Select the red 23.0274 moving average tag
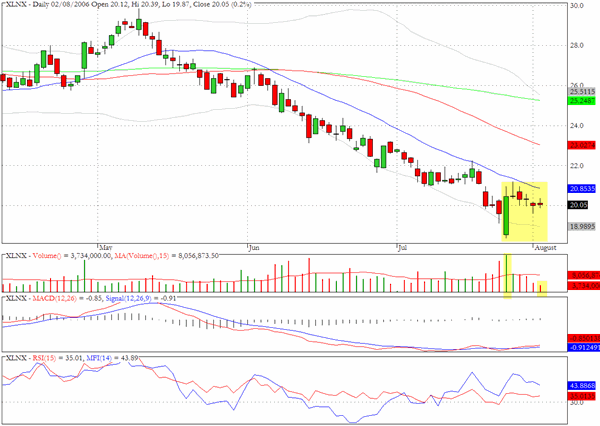 pyautogui.click(x=582, y=145)
